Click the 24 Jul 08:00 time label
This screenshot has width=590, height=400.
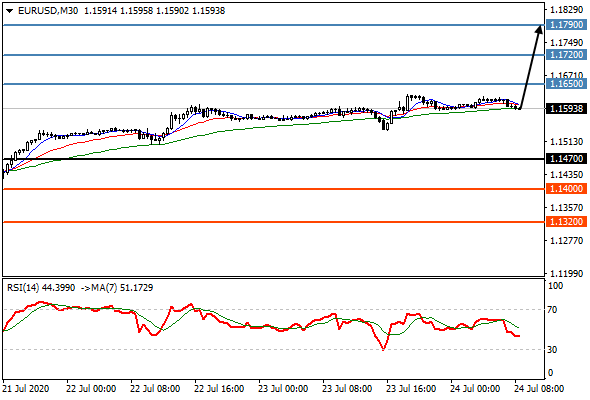[539, 388]
